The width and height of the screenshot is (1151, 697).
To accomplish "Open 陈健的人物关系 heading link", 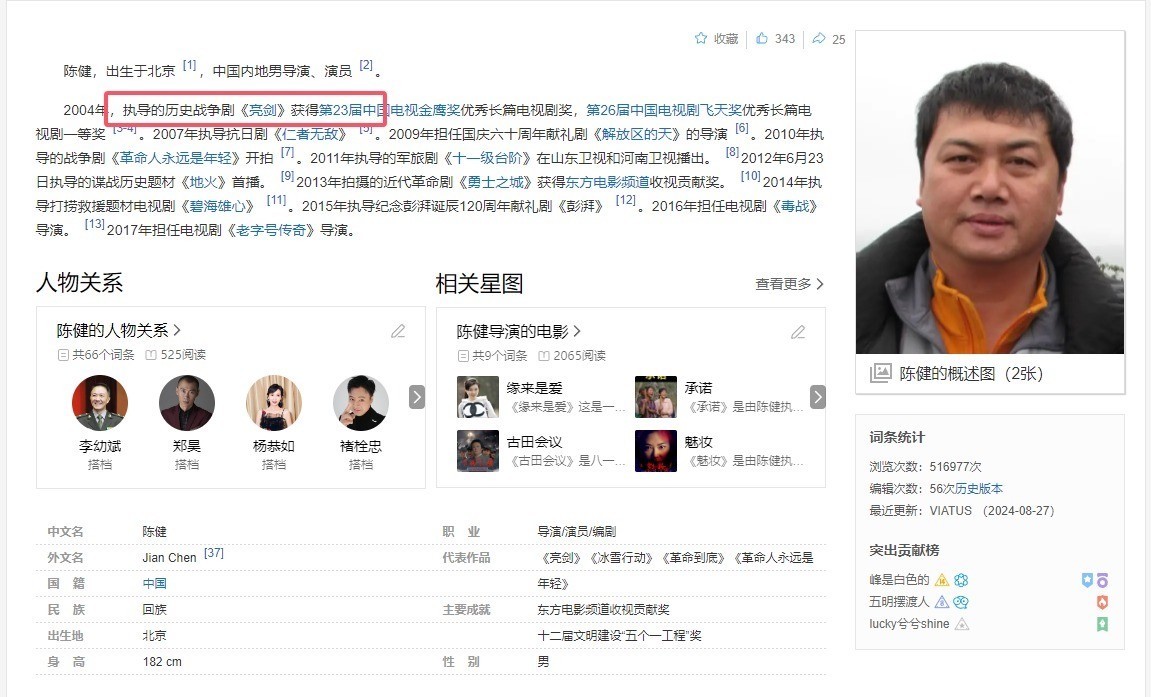I will tap(118, 331).
